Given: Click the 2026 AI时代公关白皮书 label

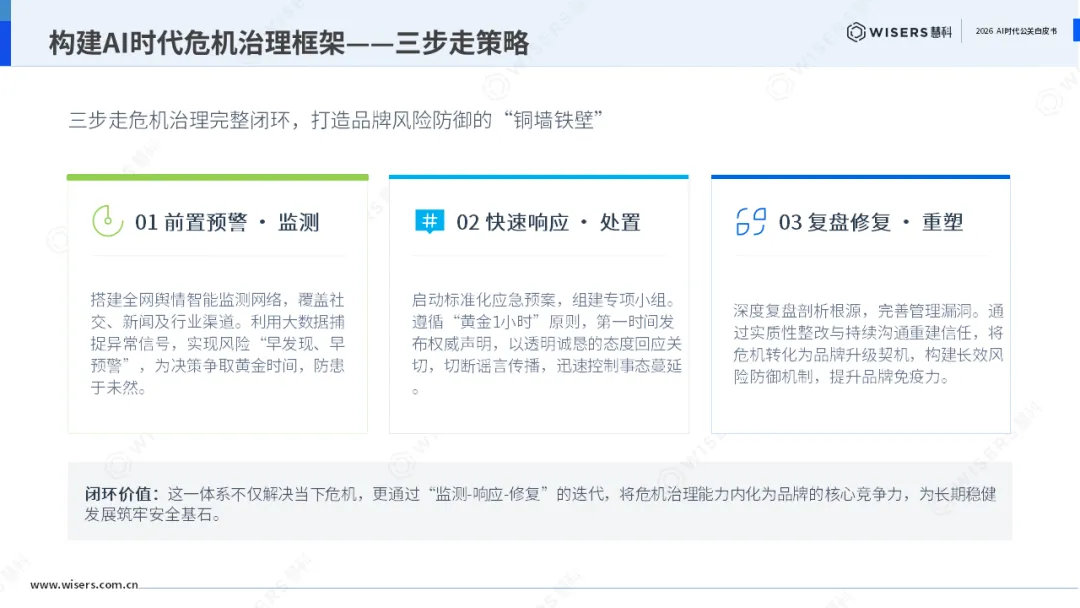Looking at the screenshot, I should coord(1016,31).
